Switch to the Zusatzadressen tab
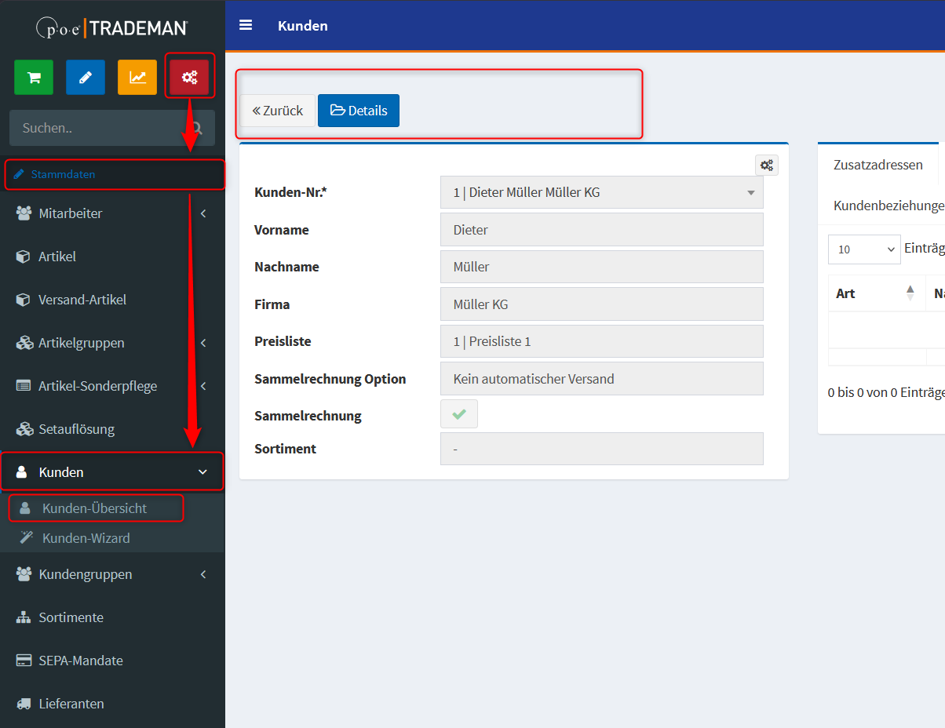 [x=878, y=165]
